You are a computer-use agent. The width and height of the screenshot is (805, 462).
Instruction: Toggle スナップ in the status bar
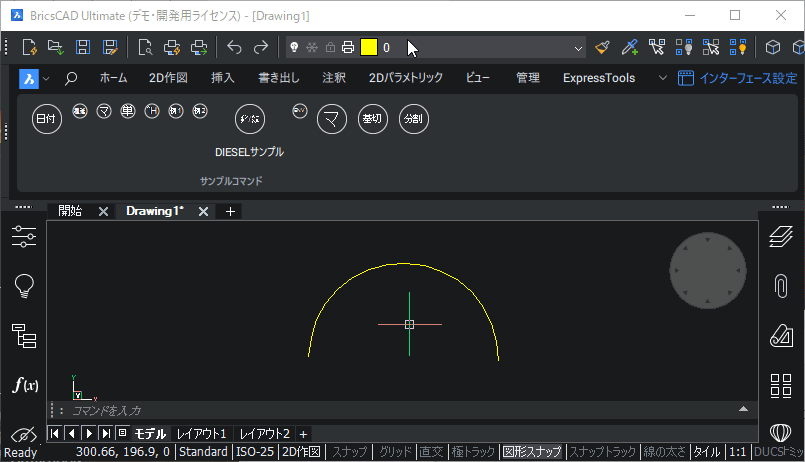pyautogui.click(x=350, y=452)
